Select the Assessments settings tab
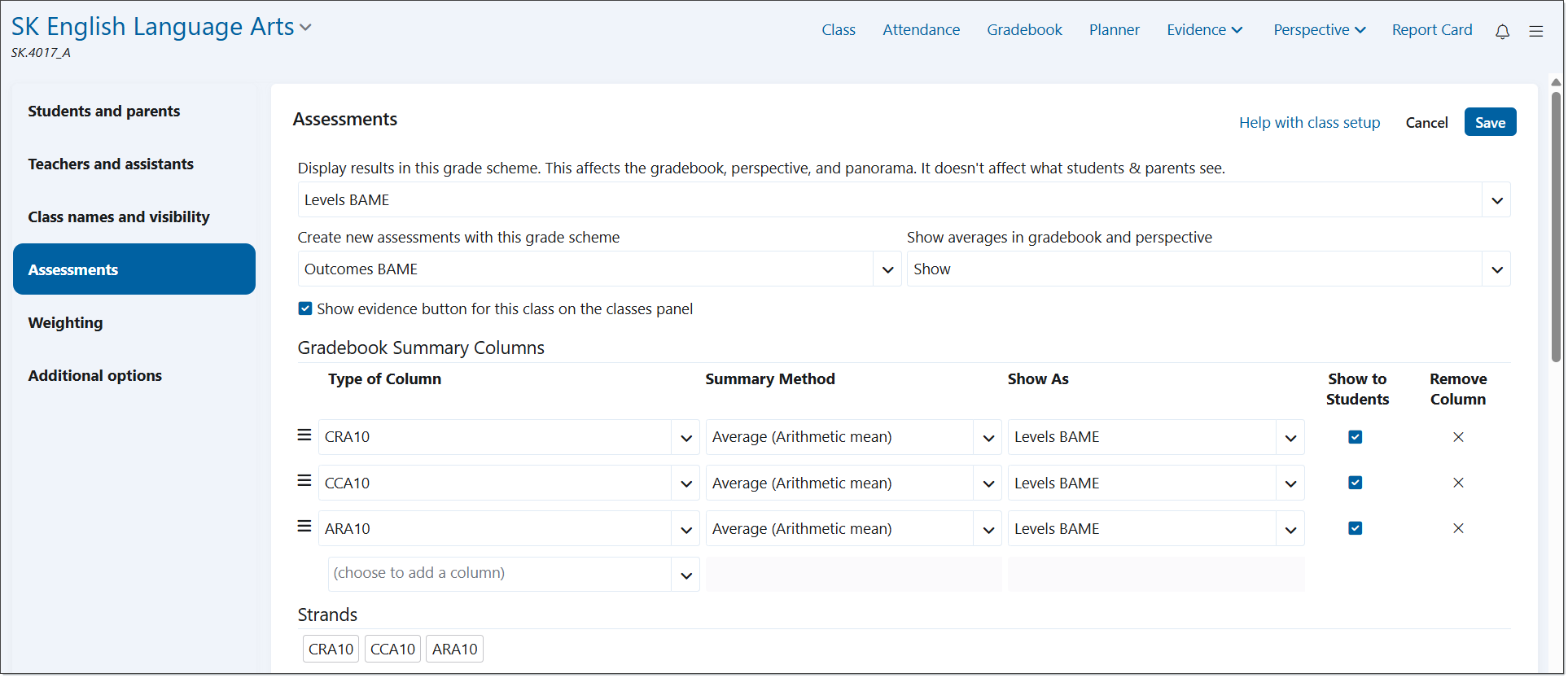This screenshot has width=1568, height=678. pyautogui.click(x=134, y=269)
